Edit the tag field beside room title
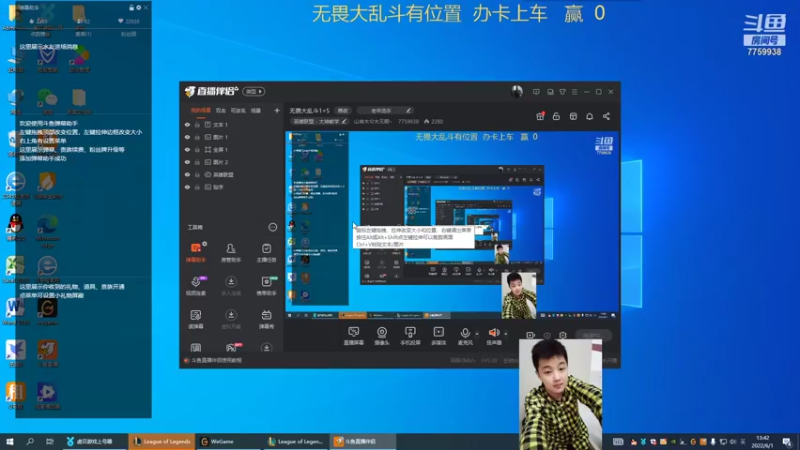Viewport: 800px width, 450px height. (x=384, y=110)
